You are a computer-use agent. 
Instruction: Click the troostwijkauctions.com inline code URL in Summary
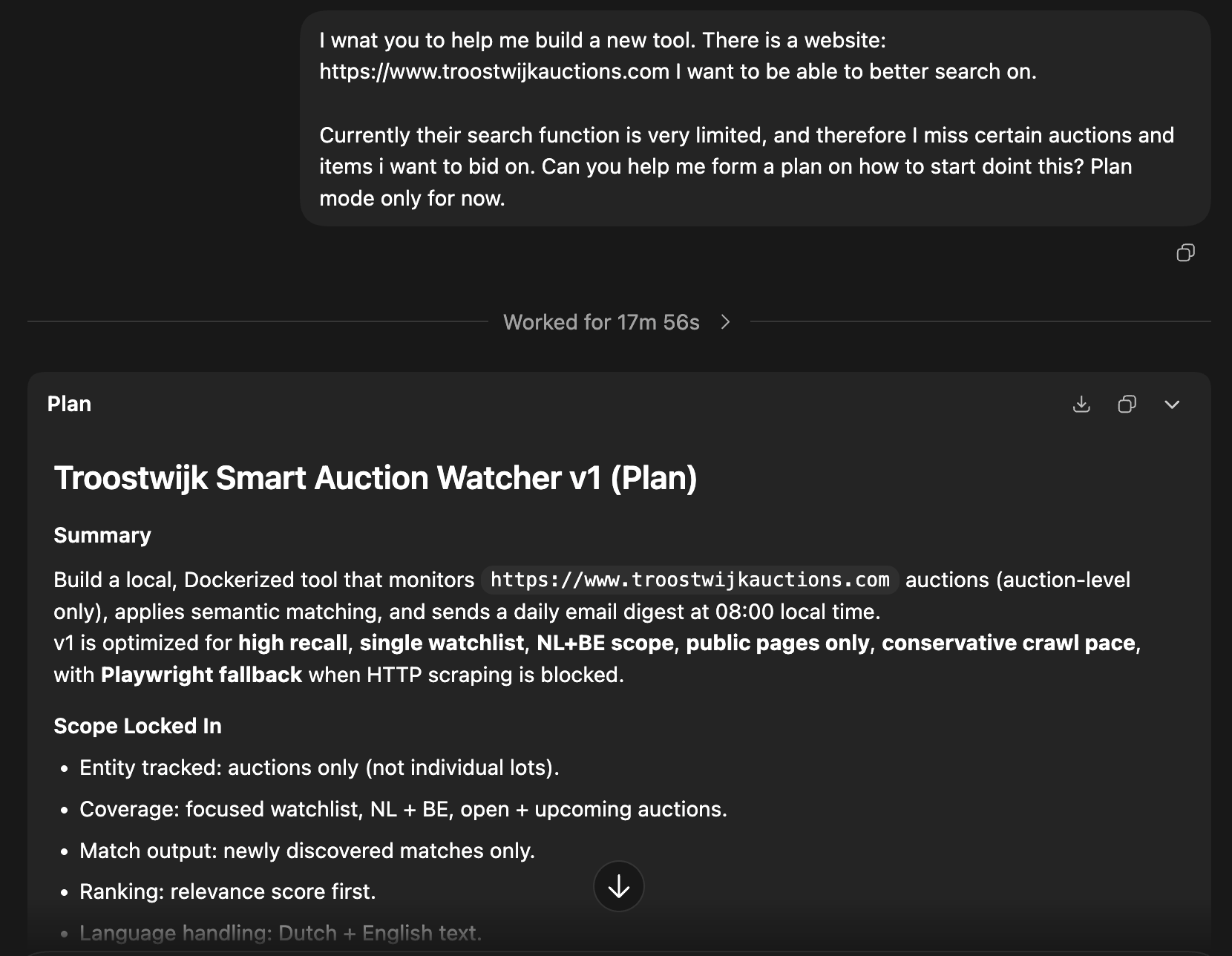689,580
